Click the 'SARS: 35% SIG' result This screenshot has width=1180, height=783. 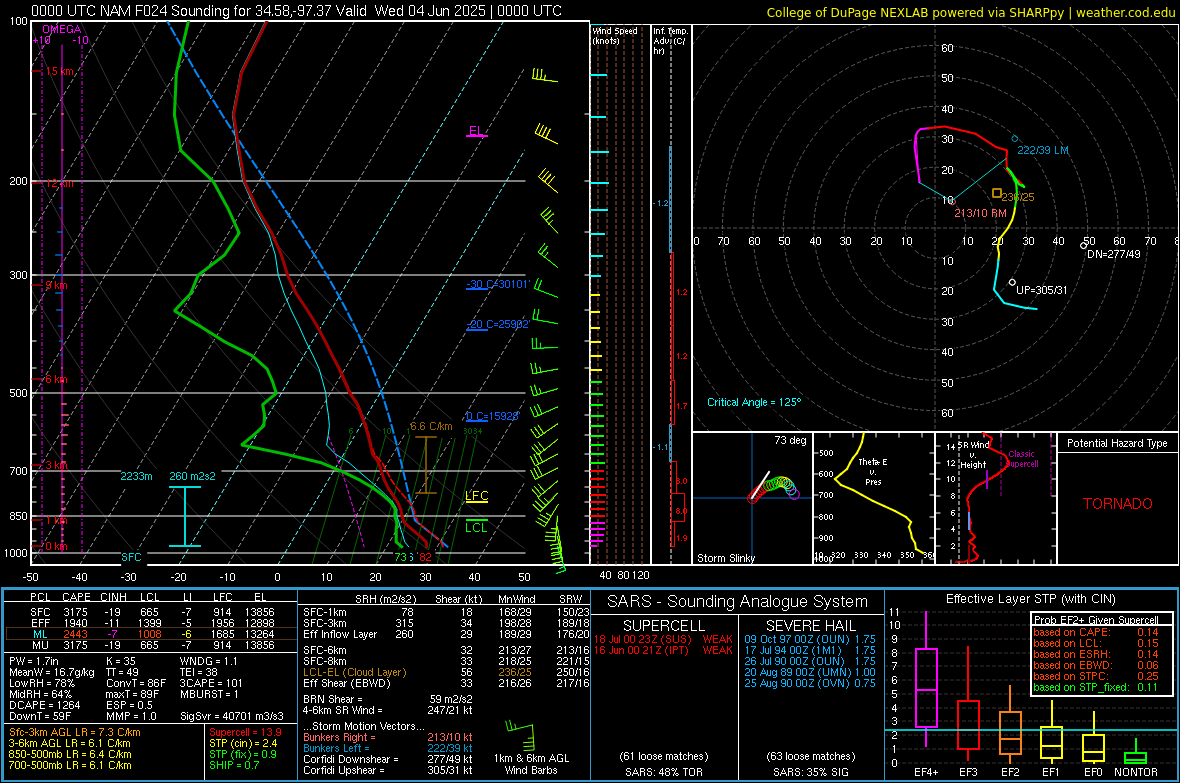(x=811, y=772)
